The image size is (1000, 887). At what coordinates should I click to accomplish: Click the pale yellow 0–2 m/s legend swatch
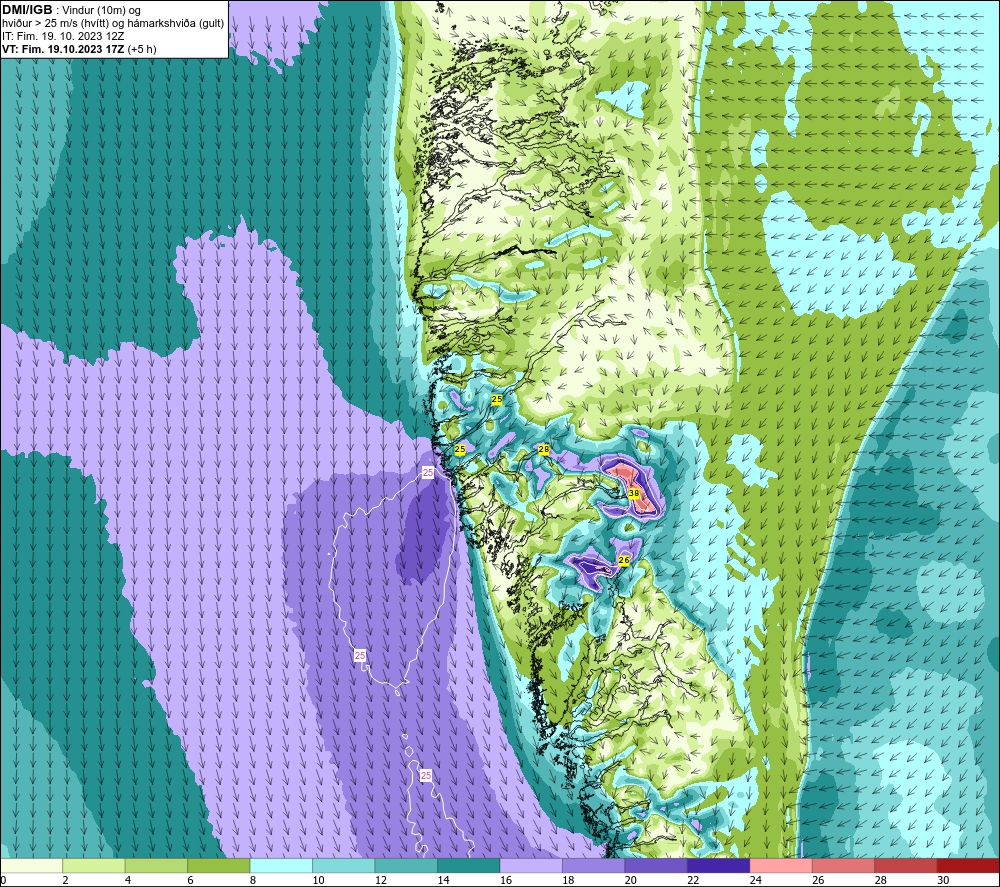[31, 865]
